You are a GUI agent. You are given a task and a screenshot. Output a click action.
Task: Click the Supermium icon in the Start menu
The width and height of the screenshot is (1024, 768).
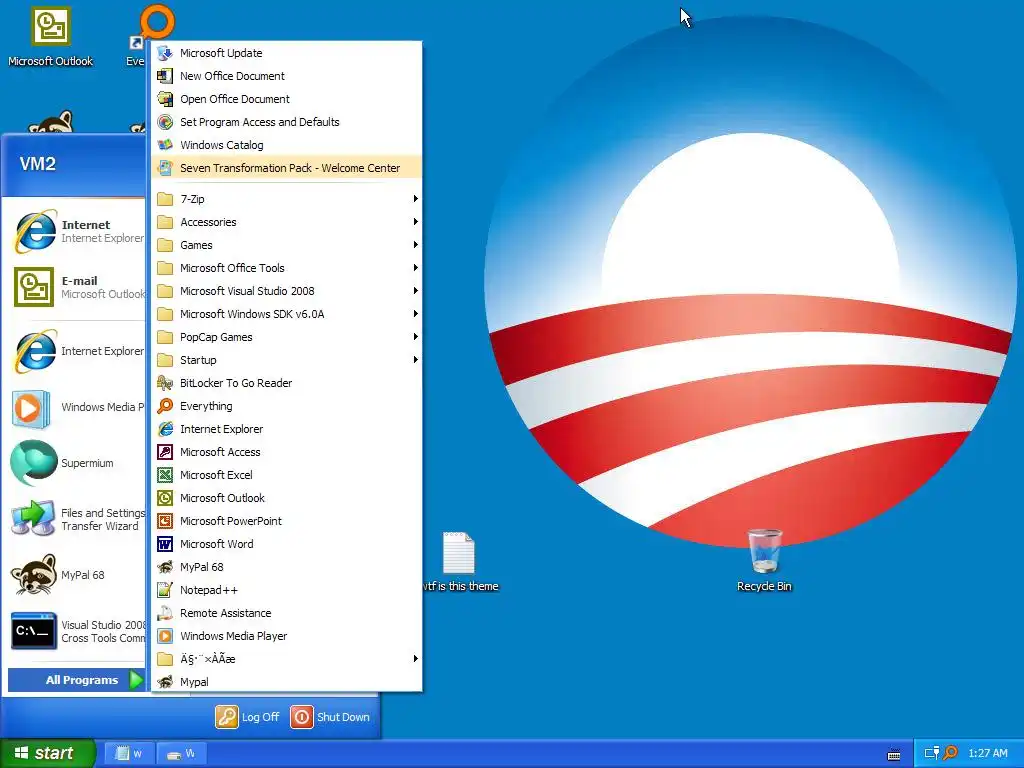[33, 462]
